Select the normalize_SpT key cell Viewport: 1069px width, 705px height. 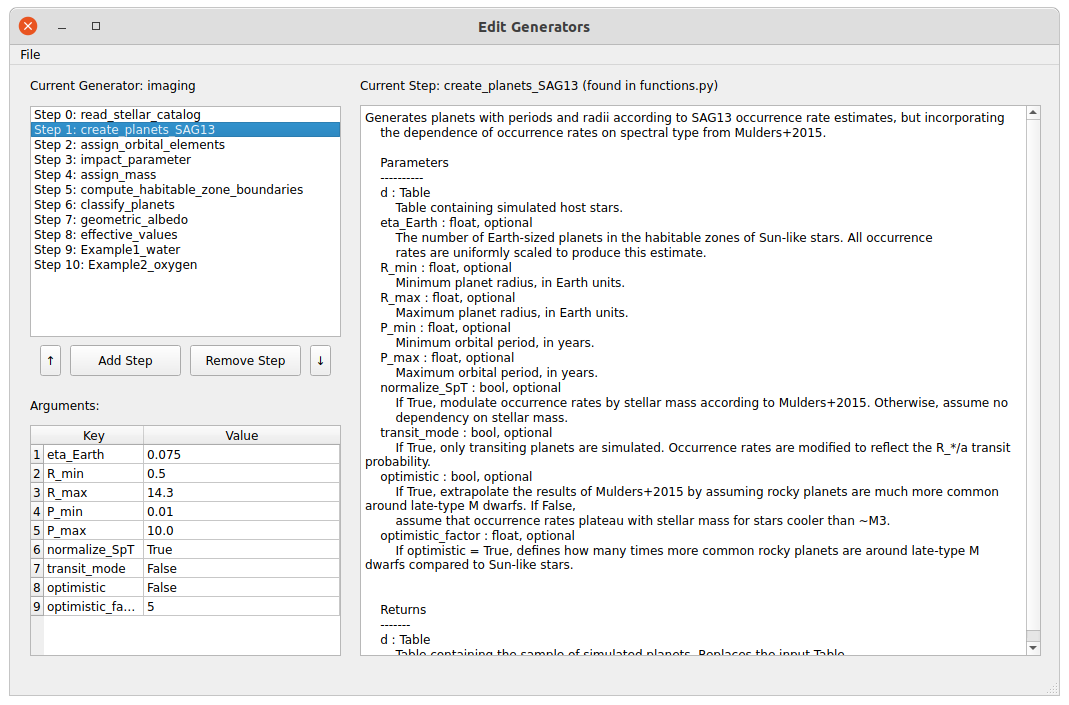(x=93, y=550)
